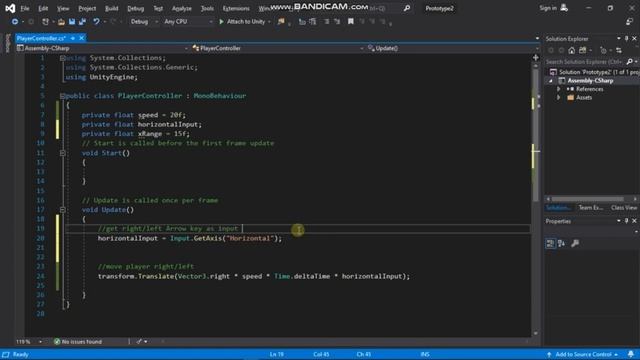Image resolution: width=640 pixels, height=360 pixels.
Task: Close the PlayerController.cs tab
Action: click(82, 38)
